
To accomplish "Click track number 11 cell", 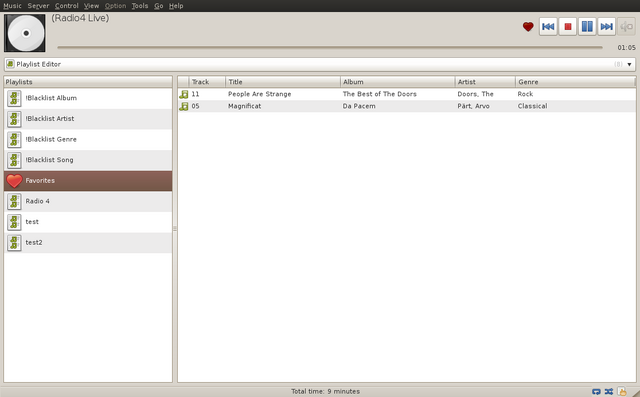I will [x=196, y=94].
